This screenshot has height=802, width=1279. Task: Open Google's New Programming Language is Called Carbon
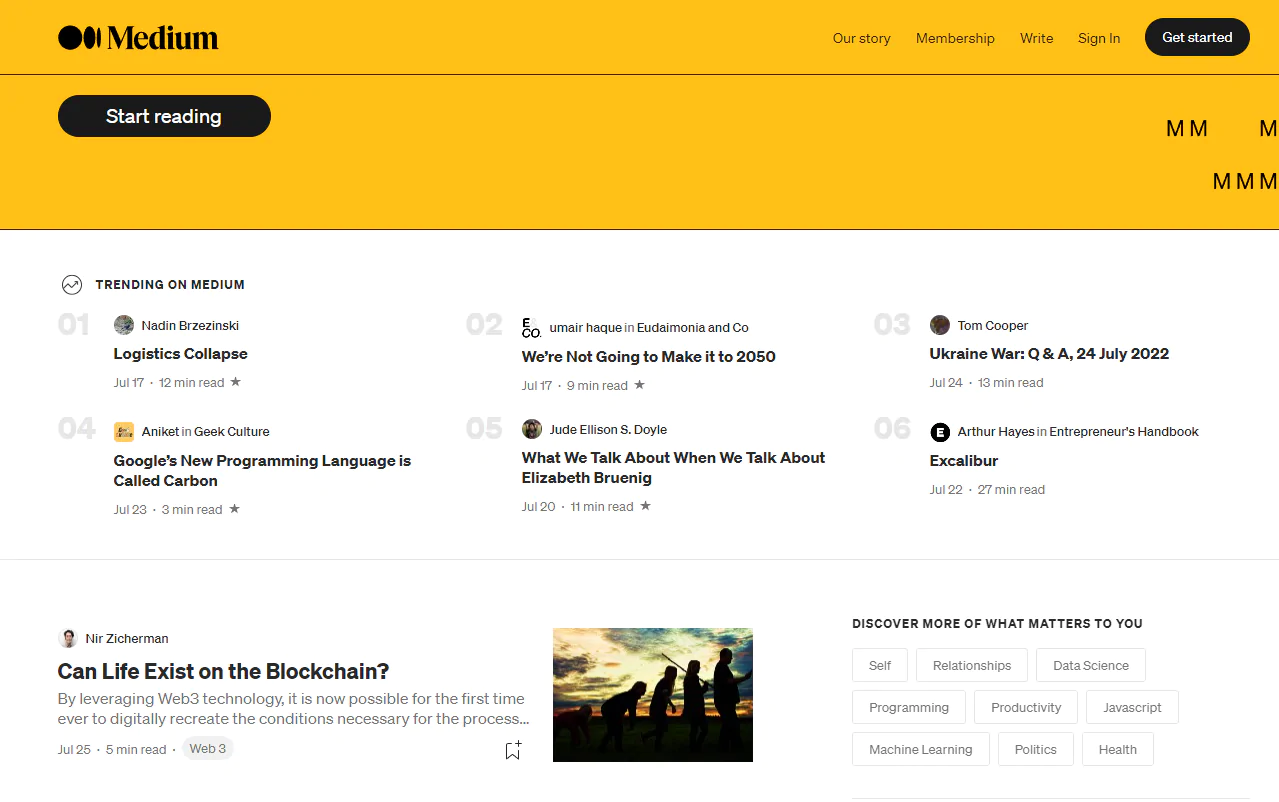(x=262, y=471)
